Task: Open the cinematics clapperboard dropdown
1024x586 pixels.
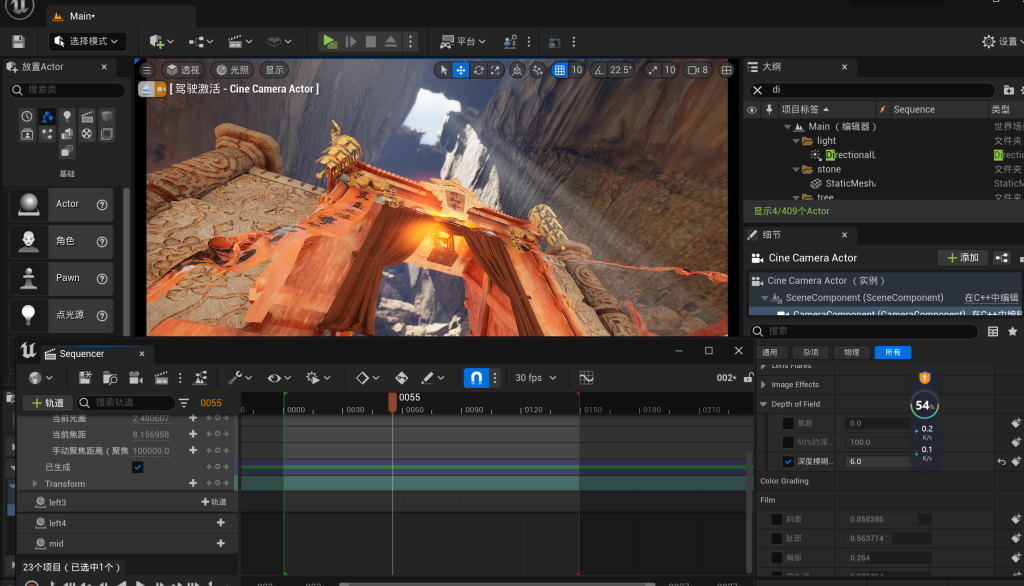Action: coord(240,42)
